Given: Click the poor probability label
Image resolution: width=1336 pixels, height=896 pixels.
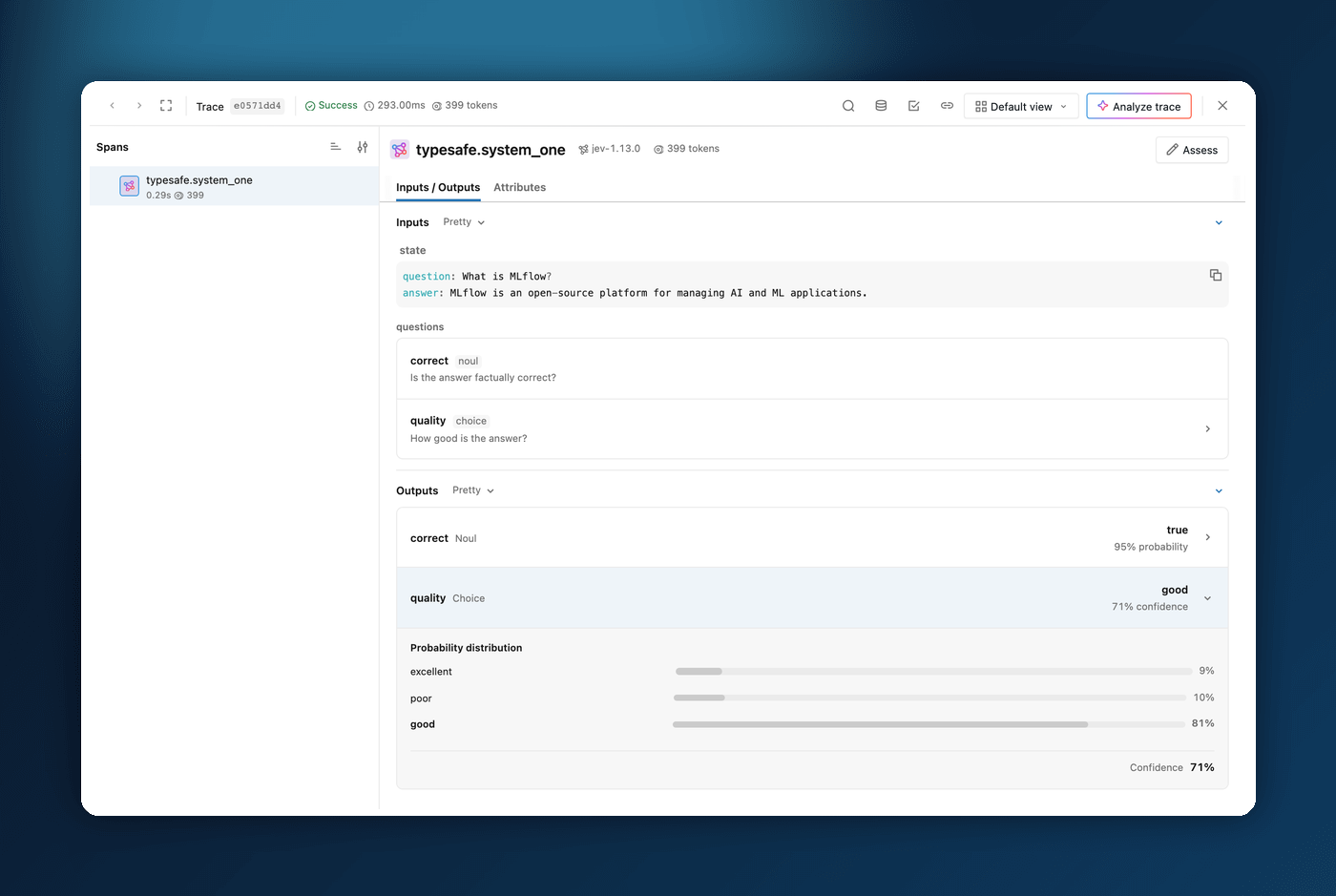Looking at the screenshot, I should (x=421, y=698).
